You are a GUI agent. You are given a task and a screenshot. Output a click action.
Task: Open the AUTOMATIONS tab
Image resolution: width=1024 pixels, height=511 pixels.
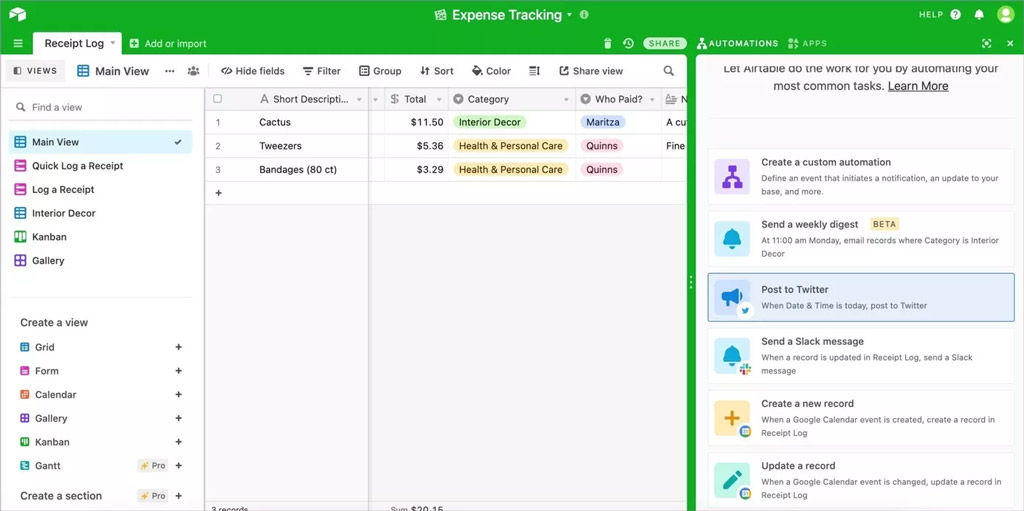737,44
